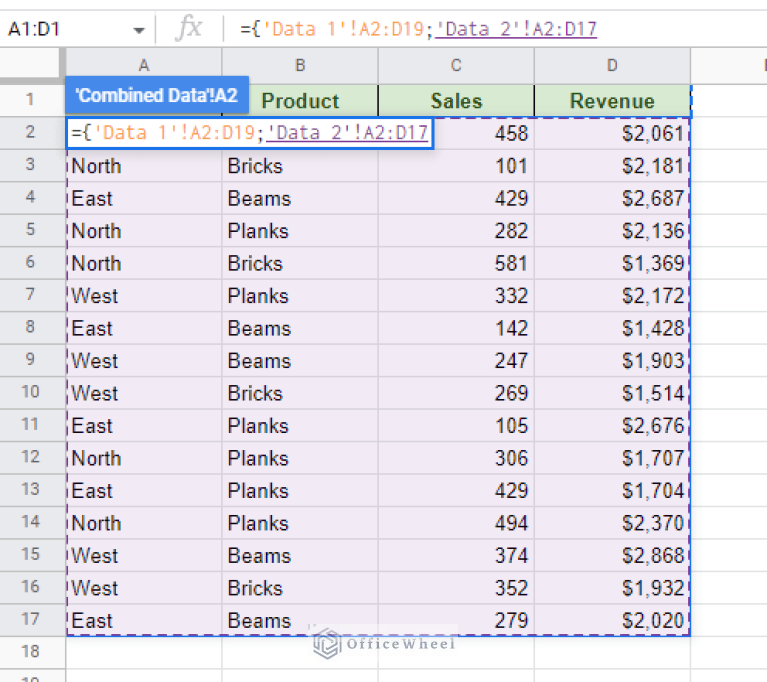Select the cell with sales value 581
The width and height of the screenshot is (767, 682).
click(456, 263)
